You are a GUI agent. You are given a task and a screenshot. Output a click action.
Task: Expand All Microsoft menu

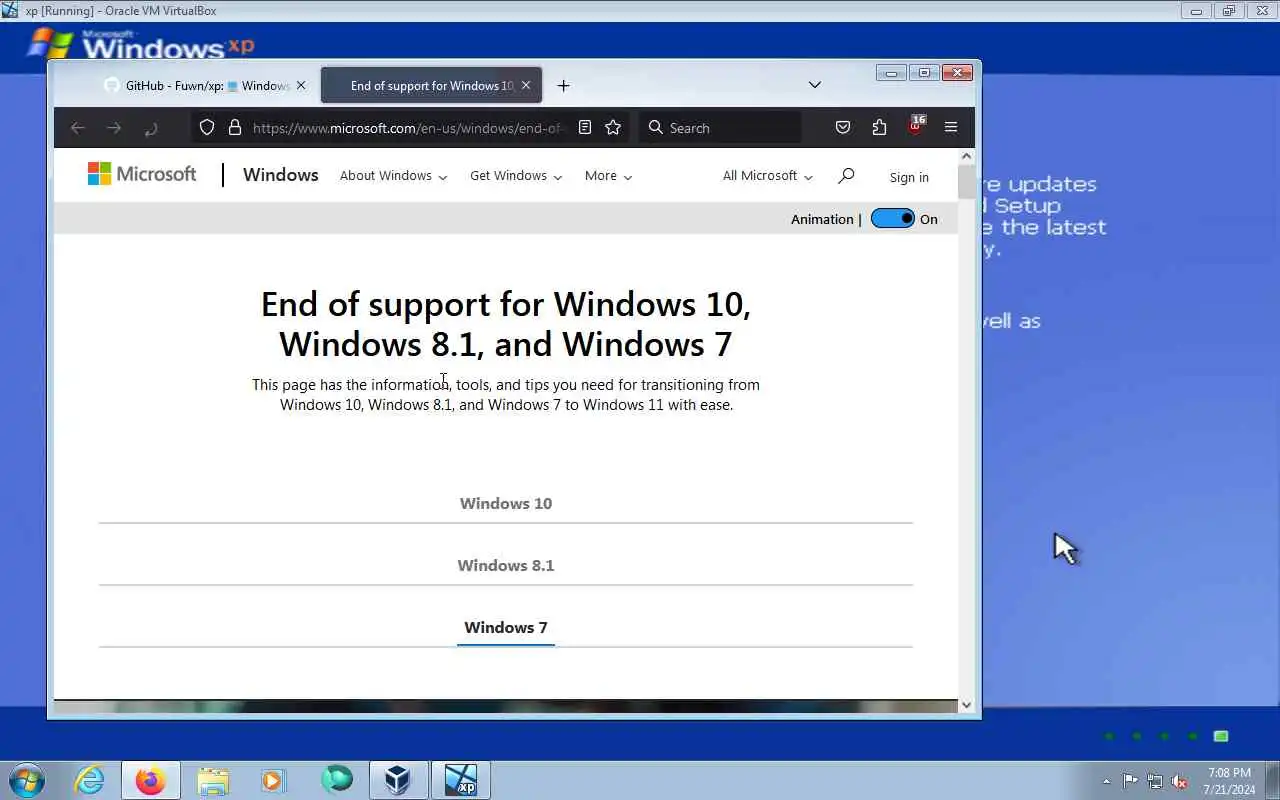tap(767, 175)
